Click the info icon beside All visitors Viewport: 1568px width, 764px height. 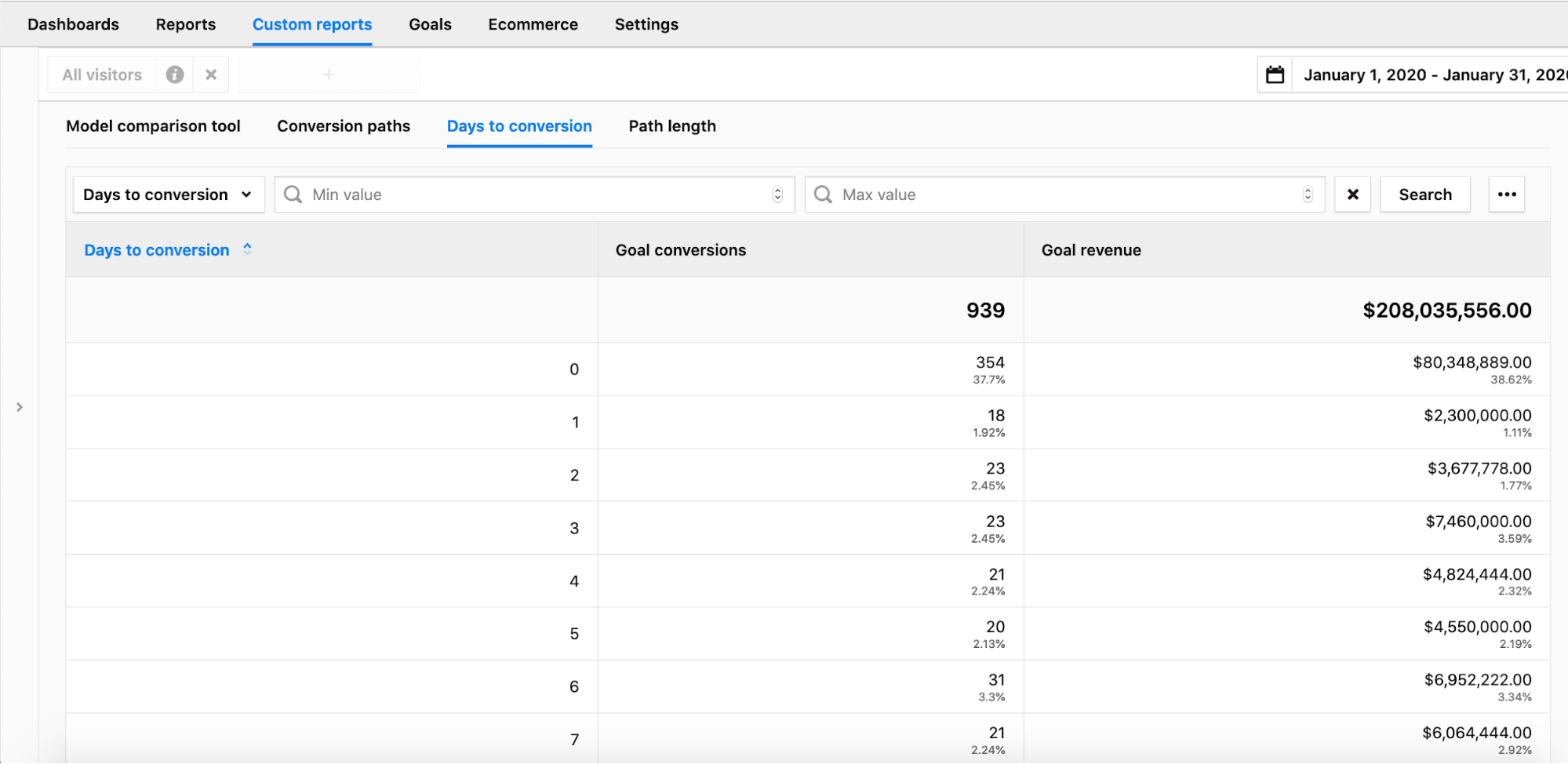(x=175, y=75)
